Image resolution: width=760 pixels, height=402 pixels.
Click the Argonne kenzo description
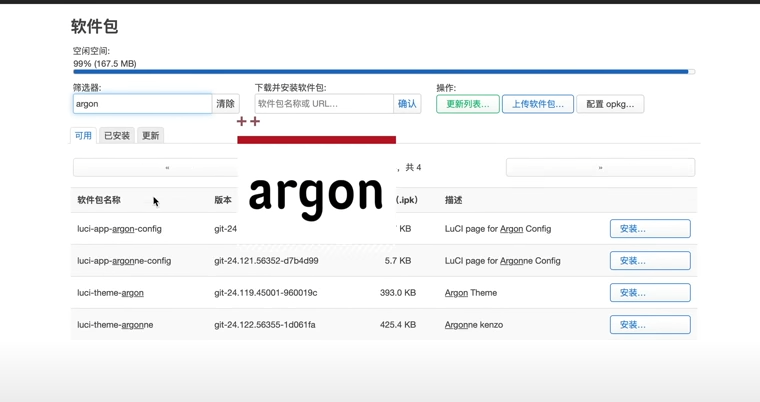[474, 325]
